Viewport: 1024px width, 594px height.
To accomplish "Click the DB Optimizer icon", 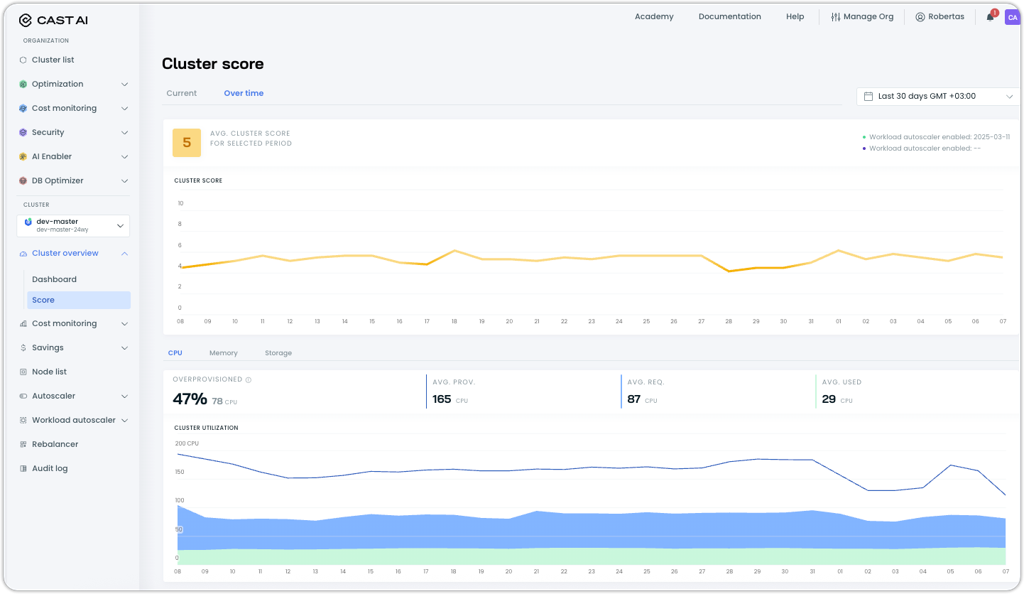I will coord(23,181).
